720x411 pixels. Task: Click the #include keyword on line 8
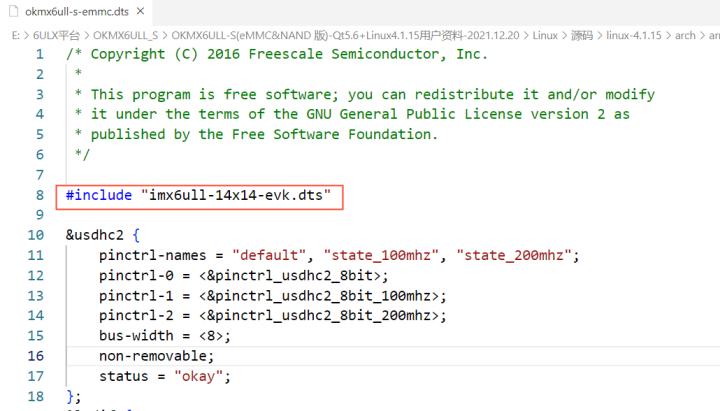coord(99,195)
